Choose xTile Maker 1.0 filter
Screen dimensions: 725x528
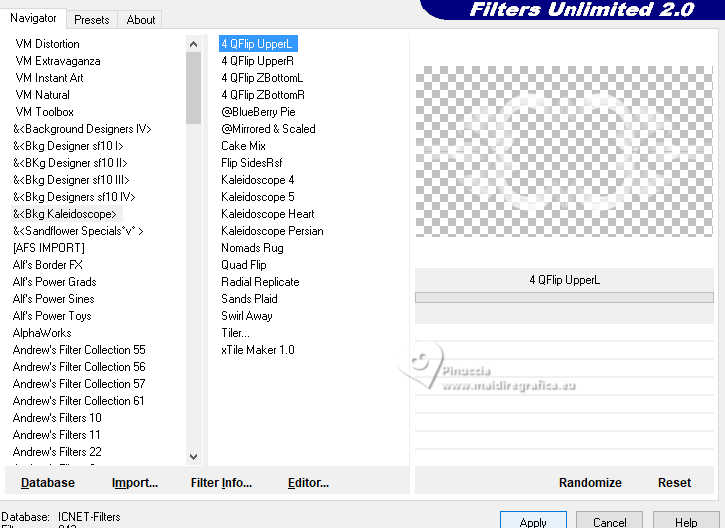coord(258,350)
